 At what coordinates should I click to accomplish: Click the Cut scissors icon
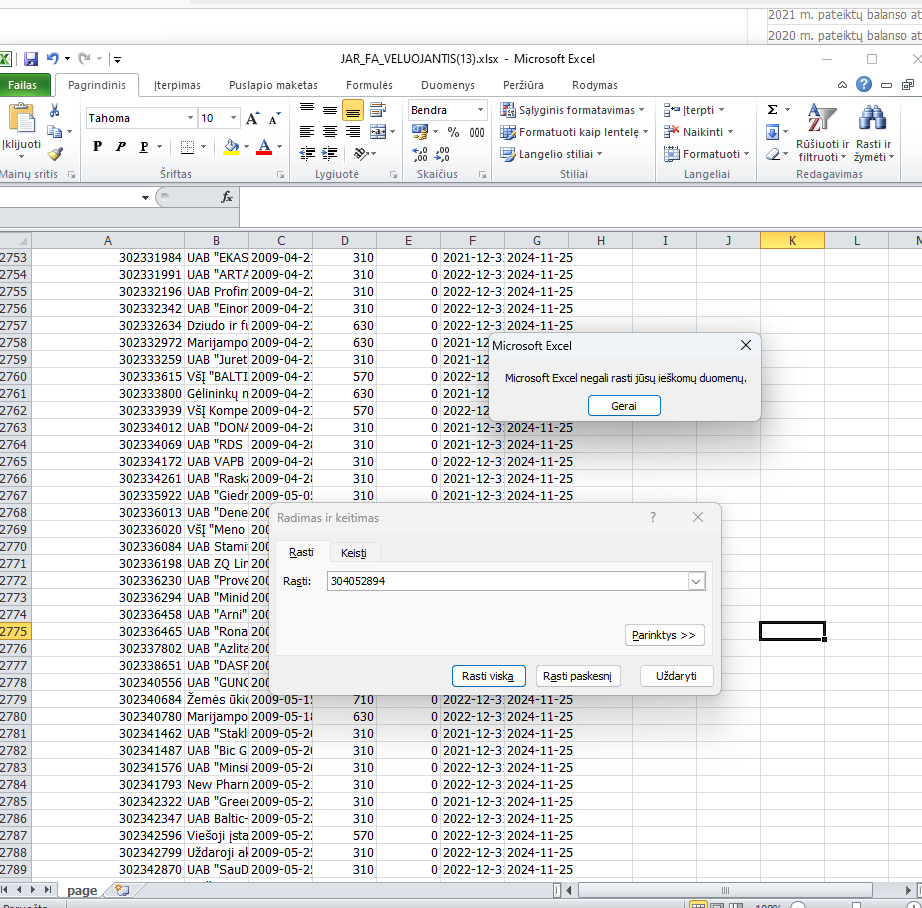click(55, 110)
